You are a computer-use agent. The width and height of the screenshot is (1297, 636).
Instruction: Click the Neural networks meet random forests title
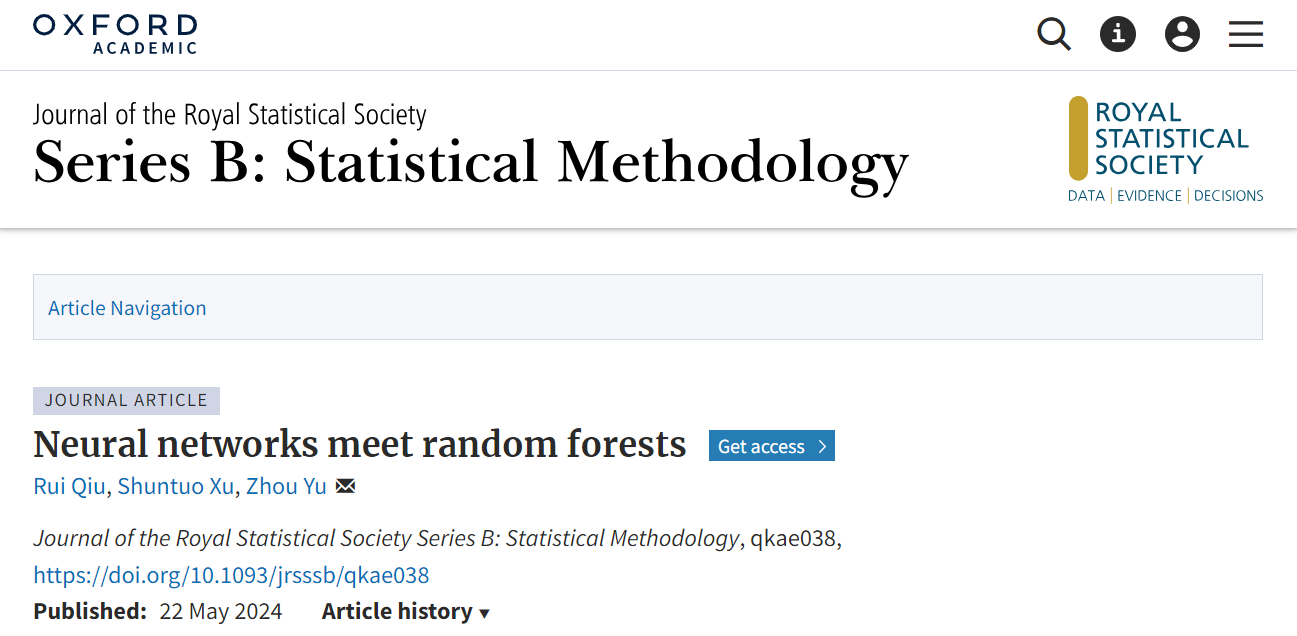tap(359, 444)
